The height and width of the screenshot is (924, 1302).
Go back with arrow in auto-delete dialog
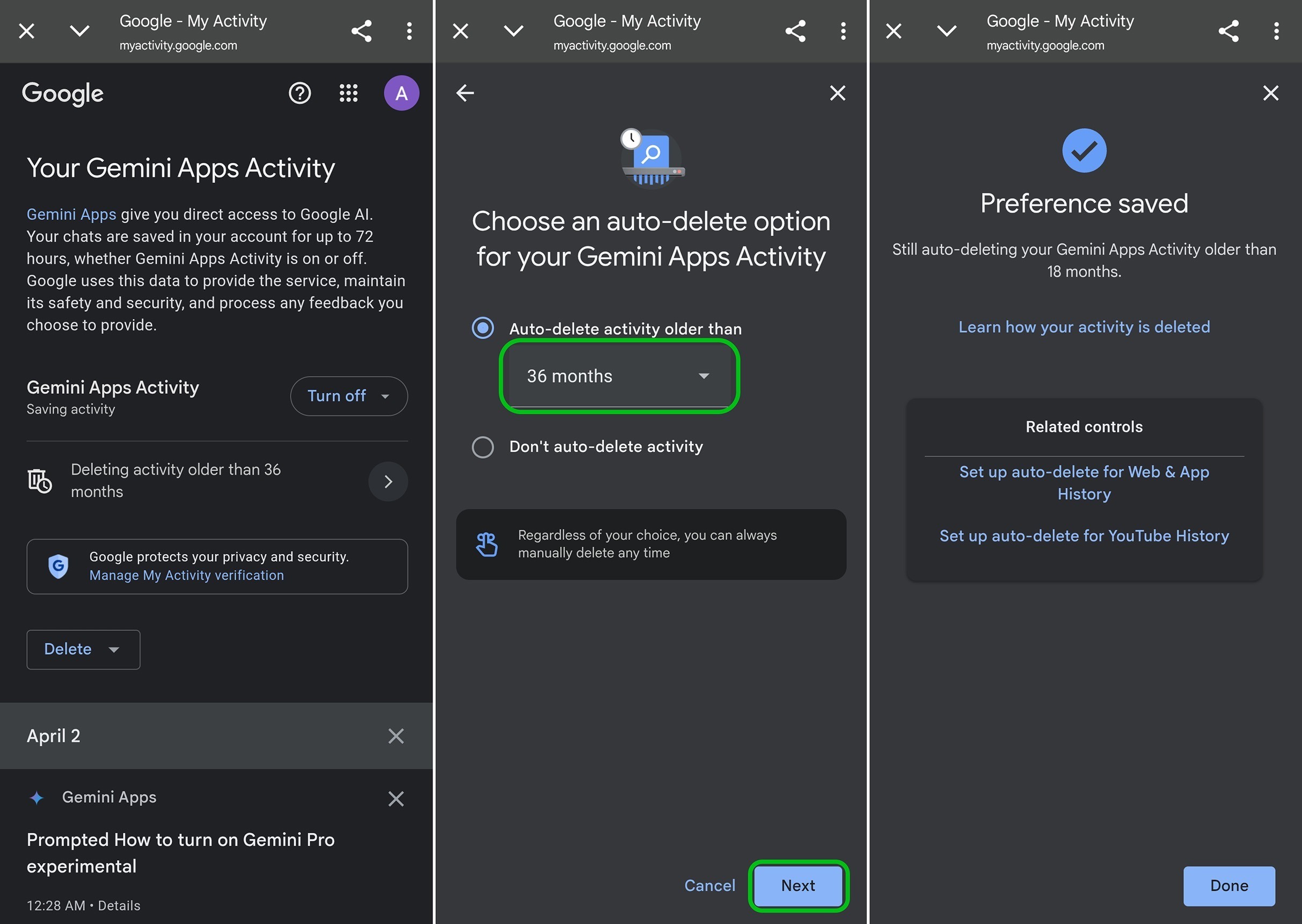465,93
